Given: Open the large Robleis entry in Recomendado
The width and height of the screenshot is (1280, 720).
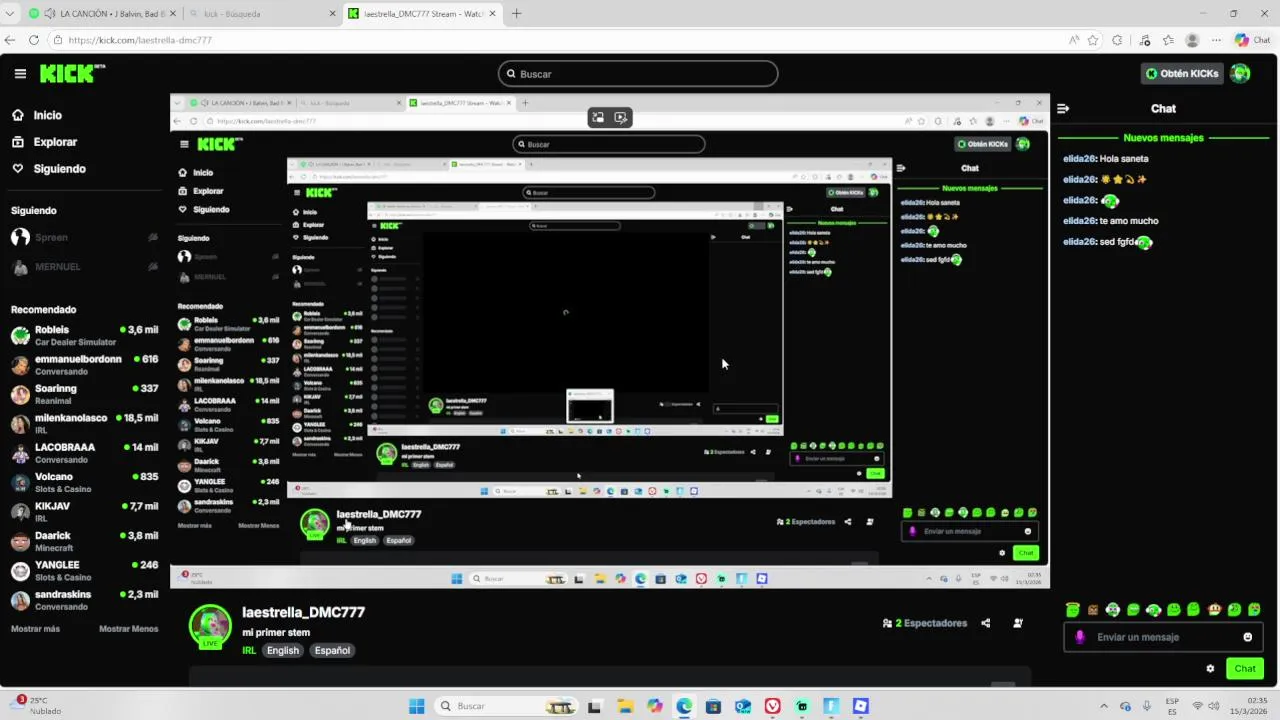Looking at the screenshot, I should pos(84,335).
